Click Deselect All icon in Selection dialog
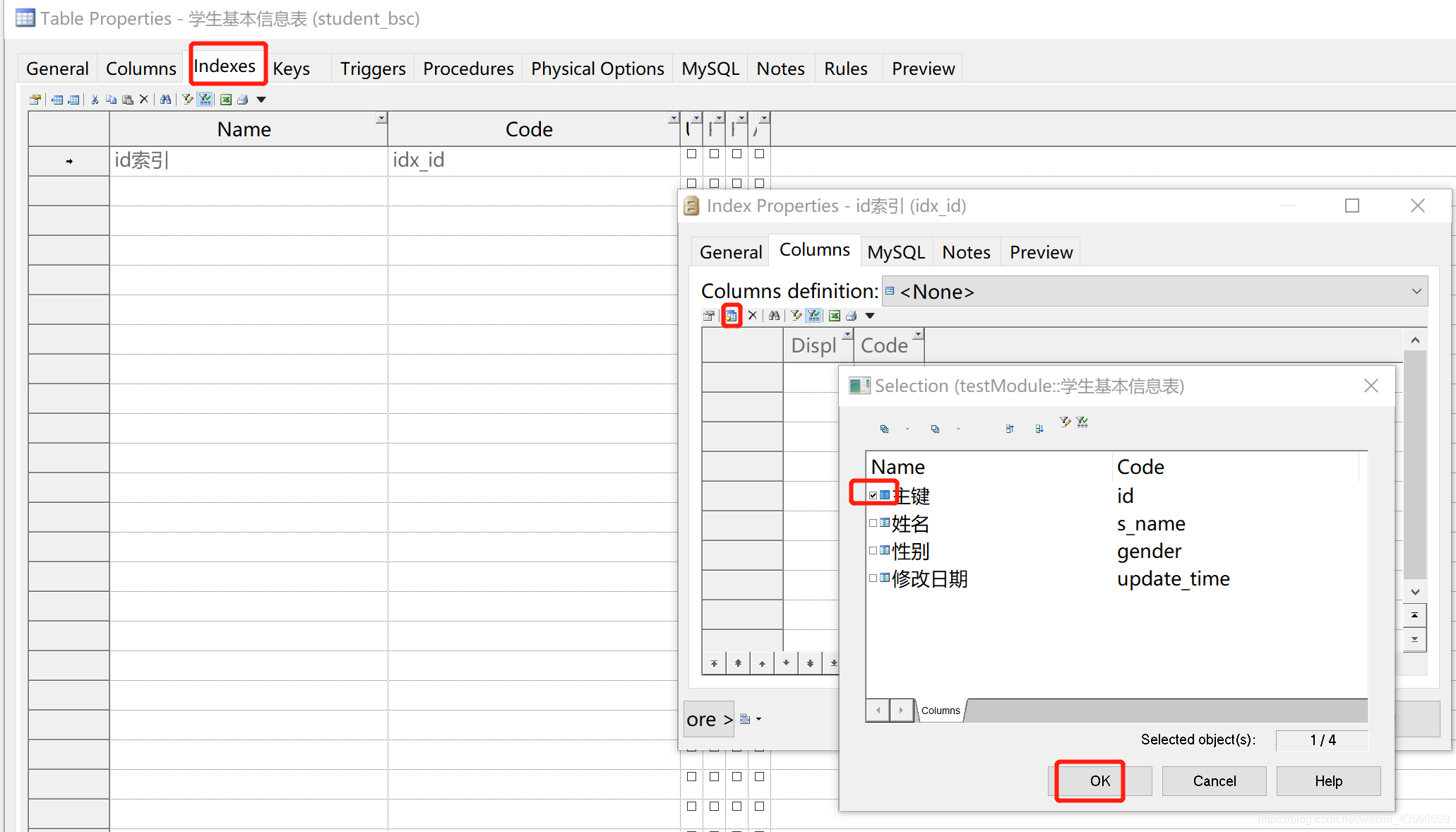Viewport: 1456px width, 832px height. pyautogui.click(x=935, y=429)
